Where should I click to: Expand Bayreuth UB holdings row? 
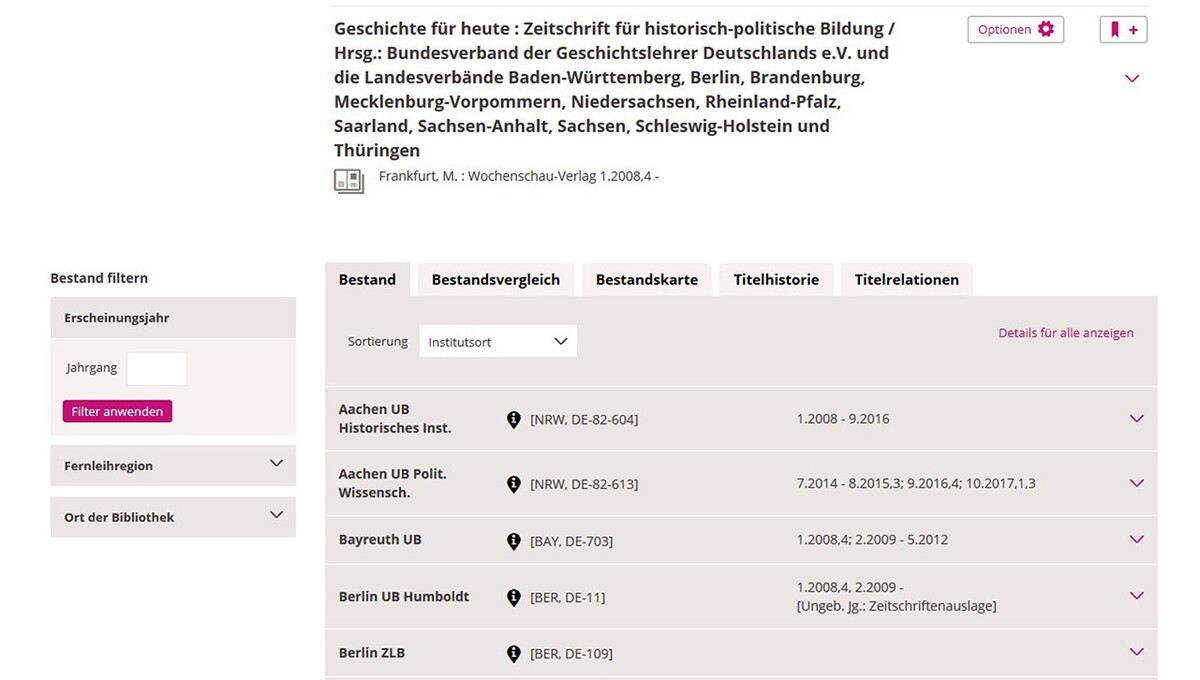click(x=1136, y=540)
